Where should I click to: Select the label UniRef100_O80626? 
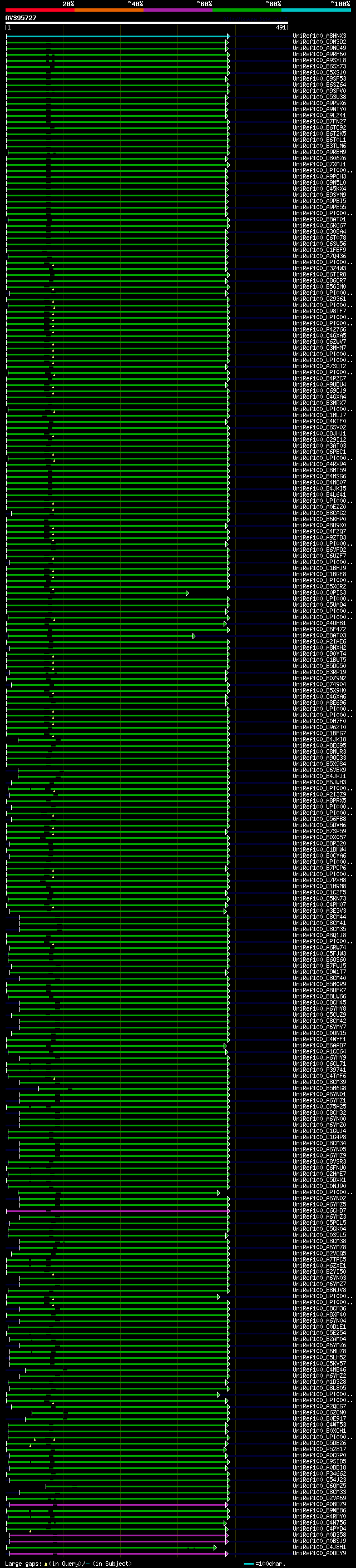[x=319, y=159]
